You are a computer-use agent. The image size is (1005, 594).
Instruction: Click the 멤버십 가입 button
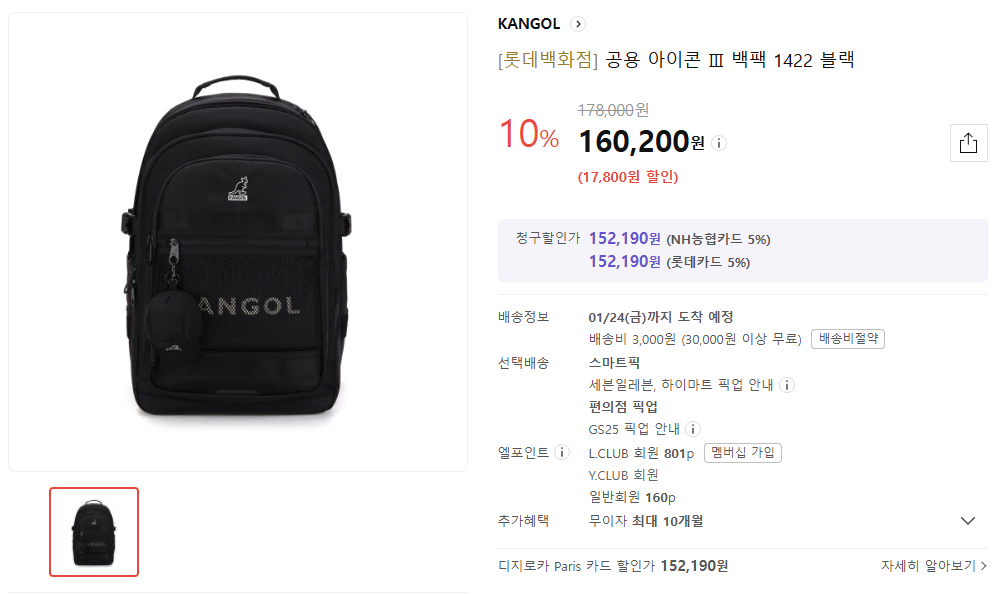coord(742,452)
